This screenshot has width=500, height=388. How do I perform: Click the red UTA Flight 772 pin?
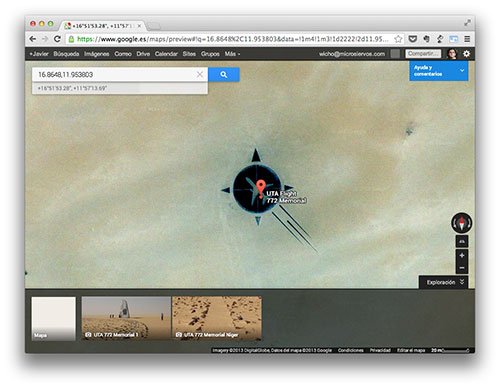[x=261, y=188]
